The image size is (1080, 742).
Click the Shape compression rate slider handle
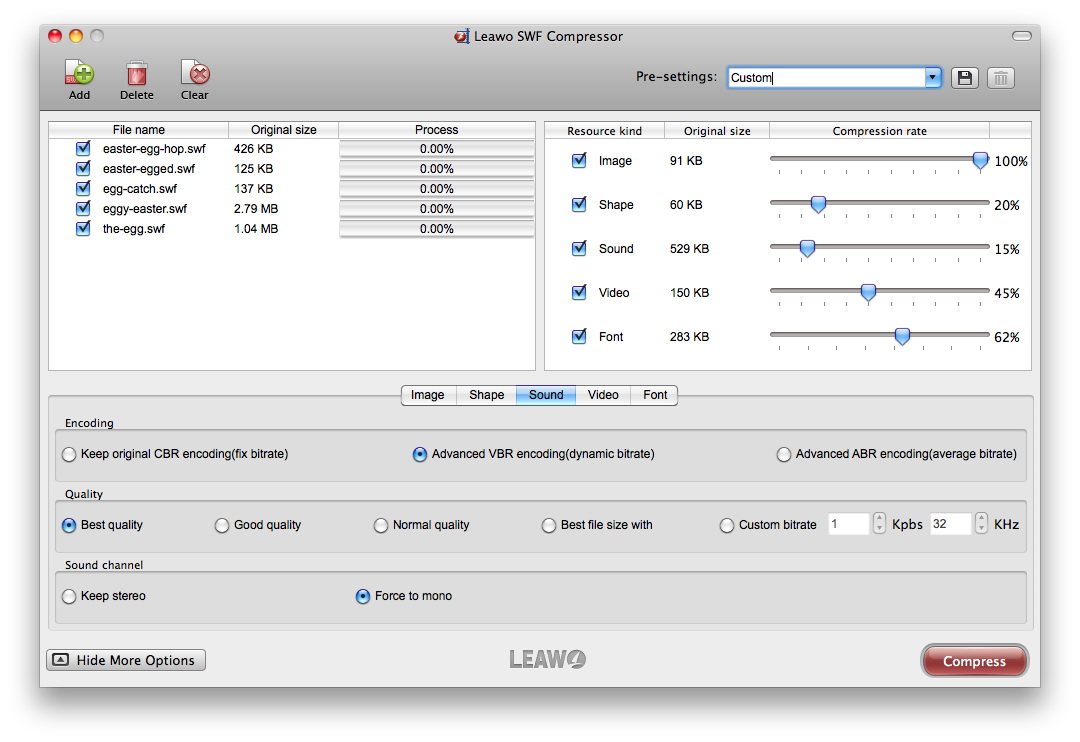click(818, 205)
